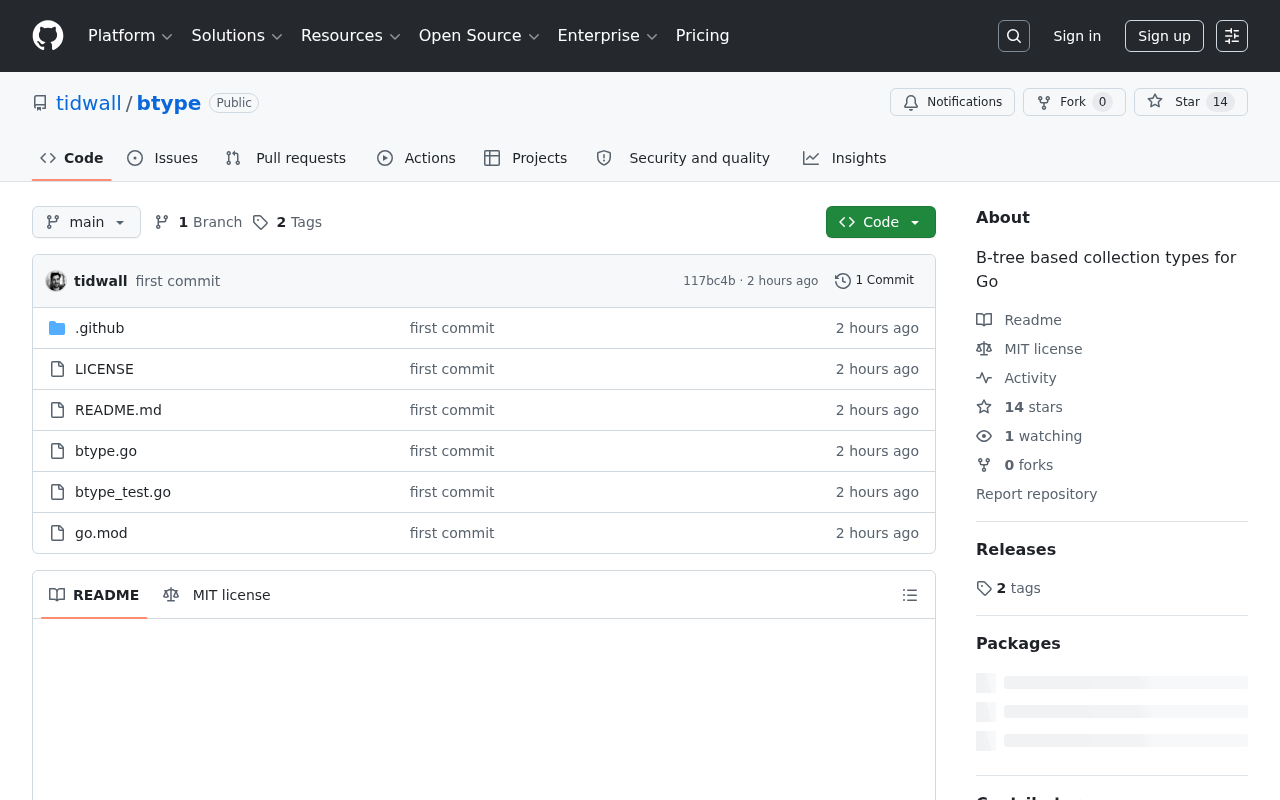The height and width of the screenshot is (800, 1280).
Task: Select the README tab
Action: 94,595
